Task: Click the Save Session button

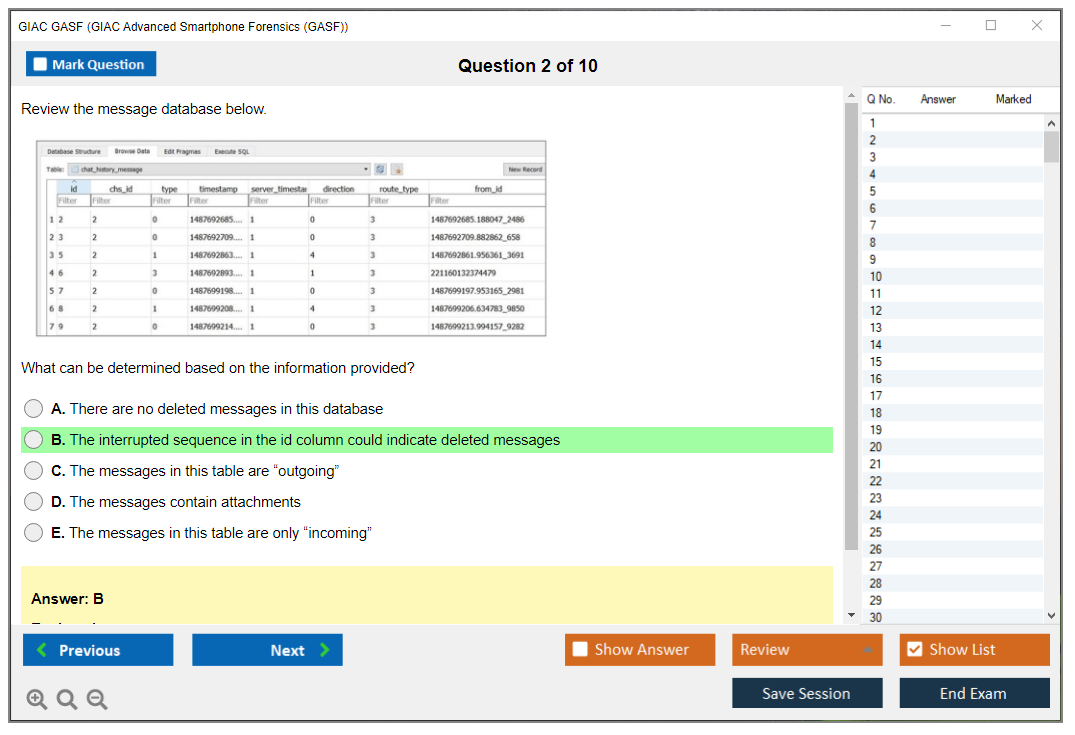Action: point(807,693)
